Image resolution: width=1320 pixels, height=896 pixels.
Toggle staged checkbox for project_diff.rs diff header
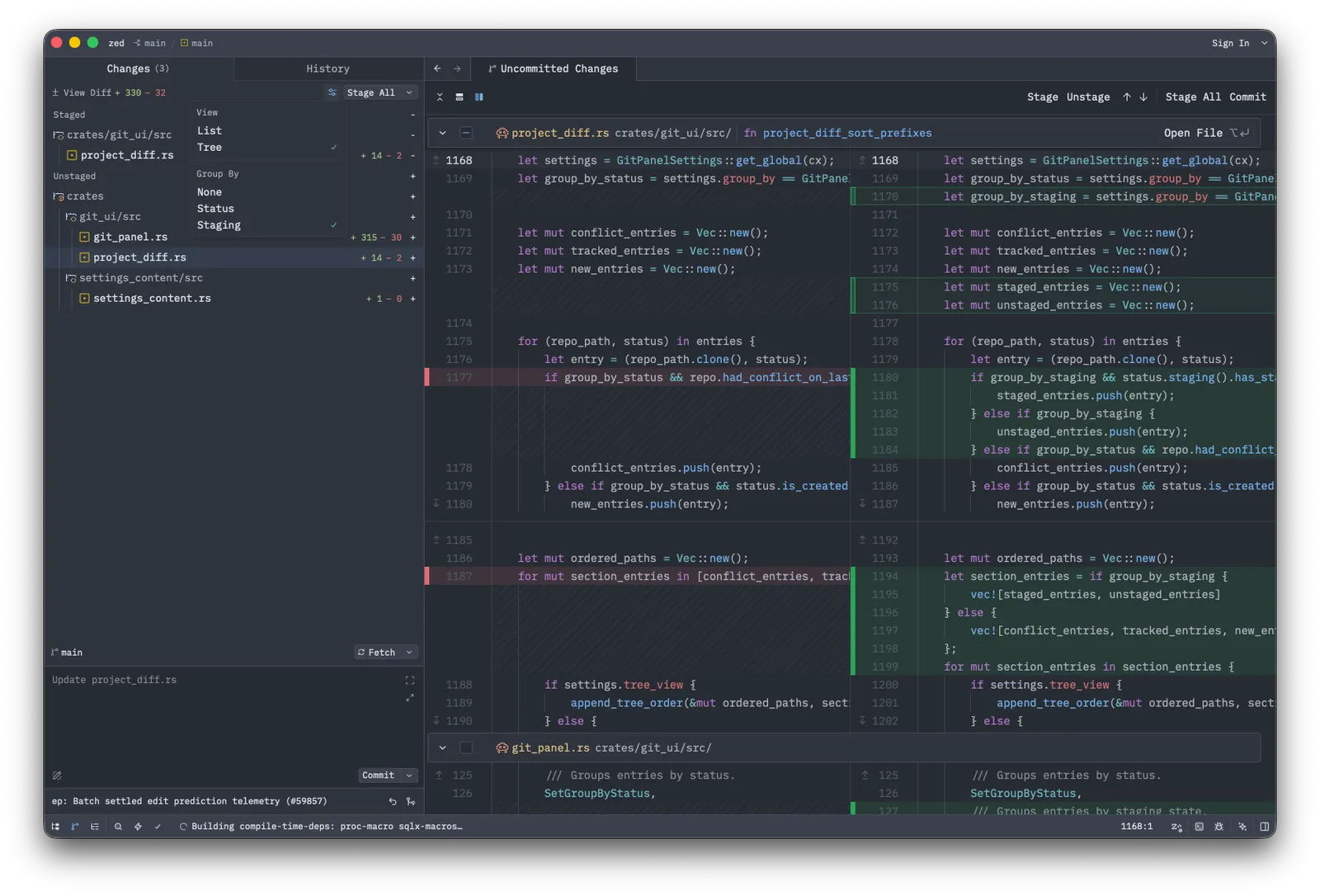(x=466, y=133)
